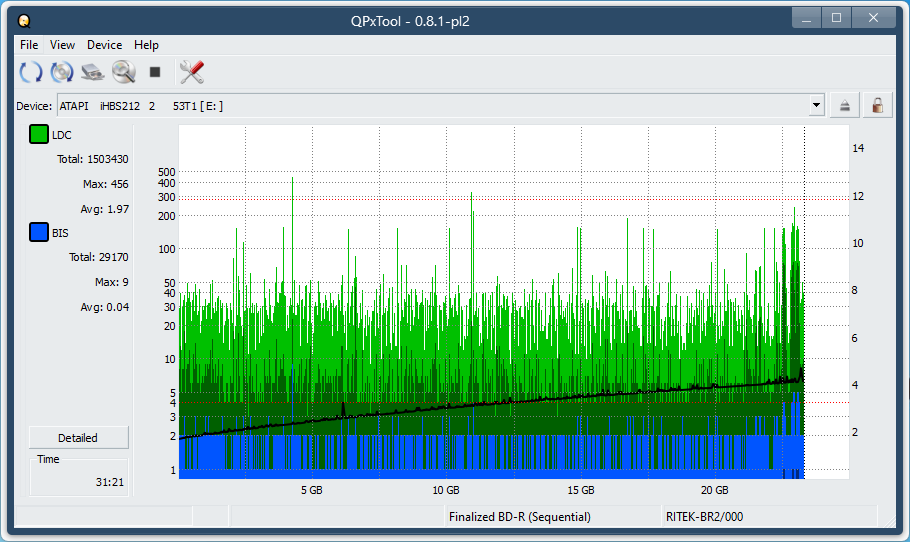
Task: Maximize the QPxTool window
Action: 836,19
